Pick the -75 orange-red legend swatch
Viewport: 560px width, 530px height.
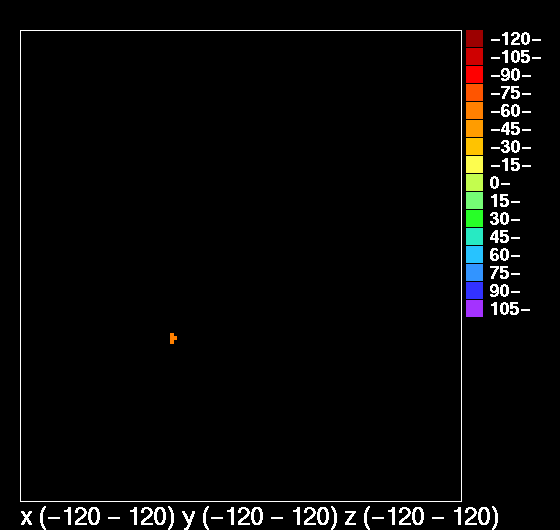[474, 92]
